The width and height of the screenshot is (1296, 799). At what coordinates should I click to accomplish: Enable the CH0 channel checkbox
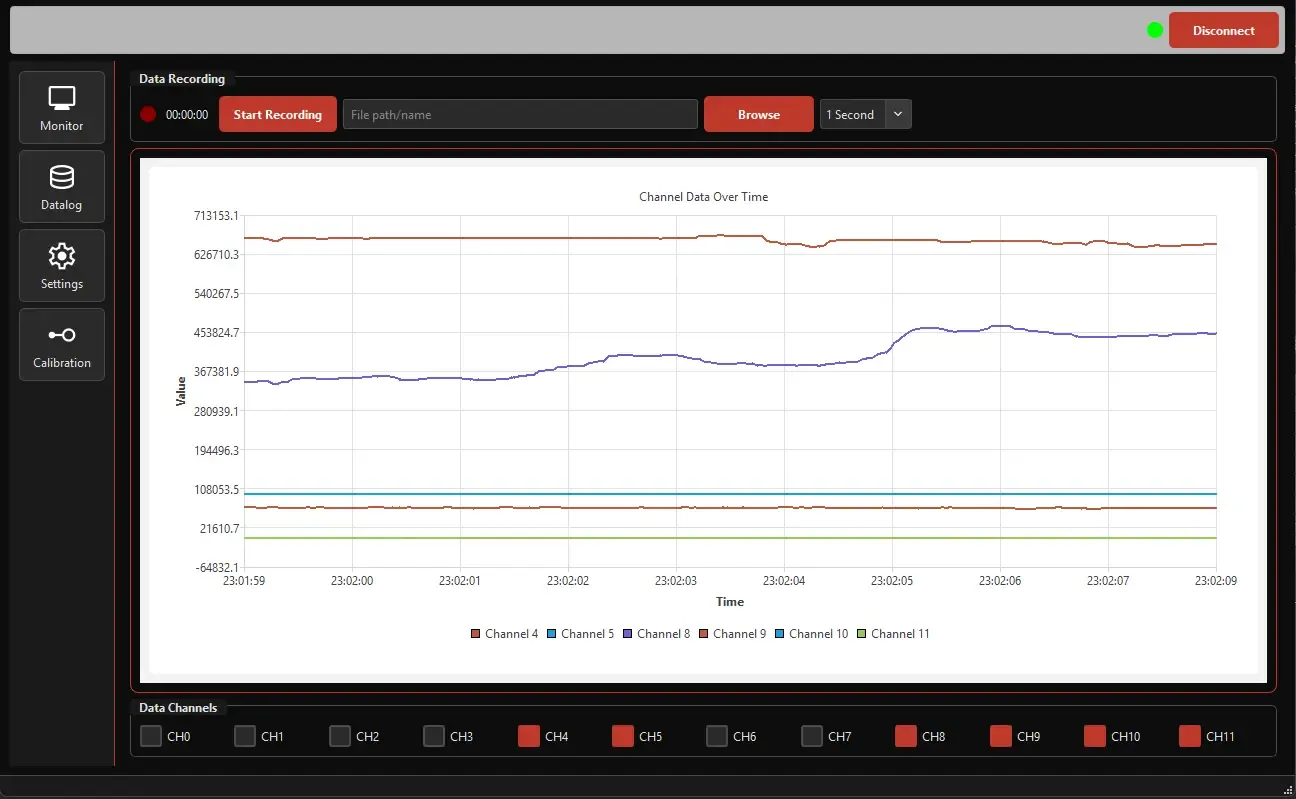point(151,736)
